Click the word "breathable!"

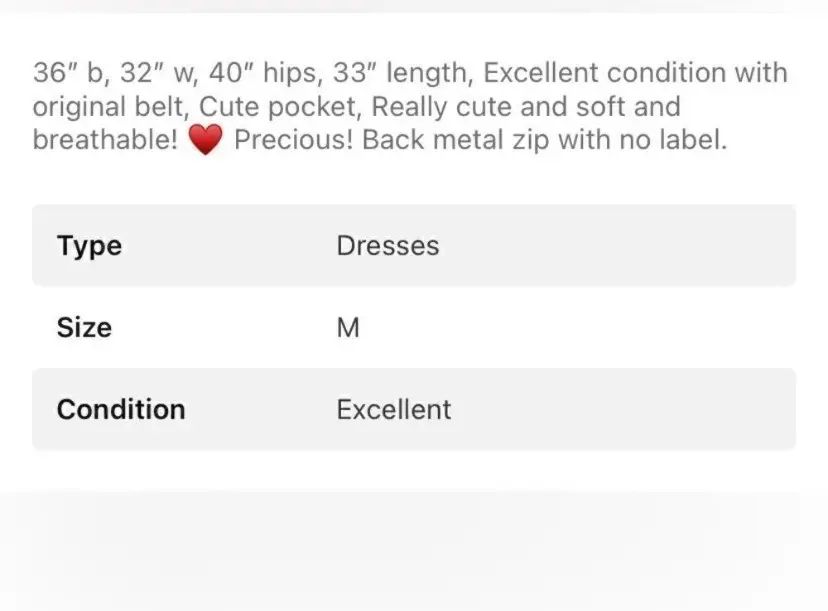point(104,141)
